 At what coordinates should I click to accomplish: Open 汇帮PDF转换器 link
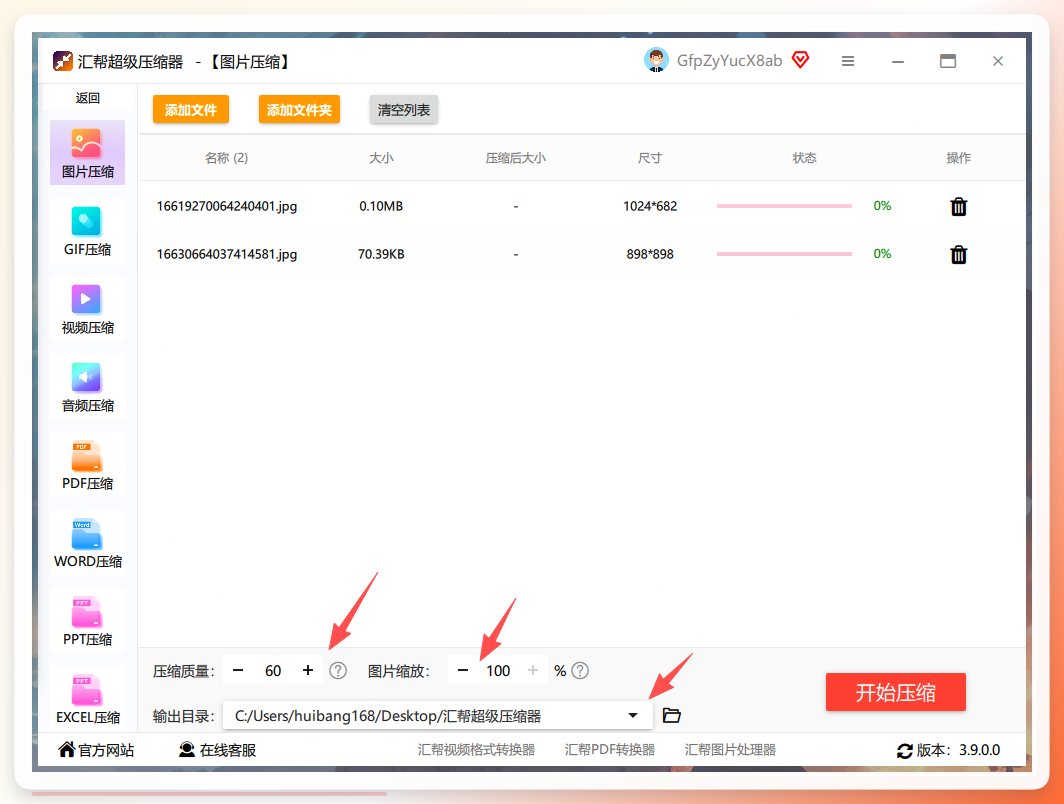click(609, 750)
